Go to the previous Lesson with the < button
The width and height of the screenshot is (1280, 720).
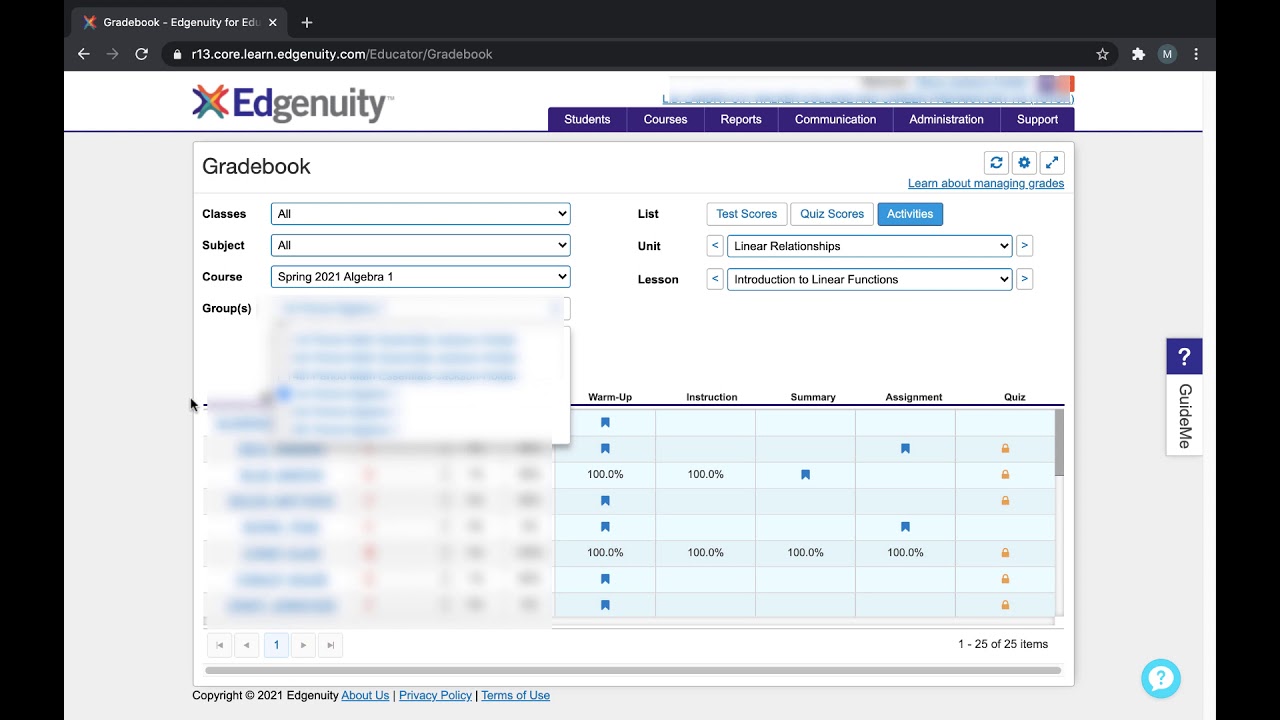pyautogui.click(x=715, y=279)
